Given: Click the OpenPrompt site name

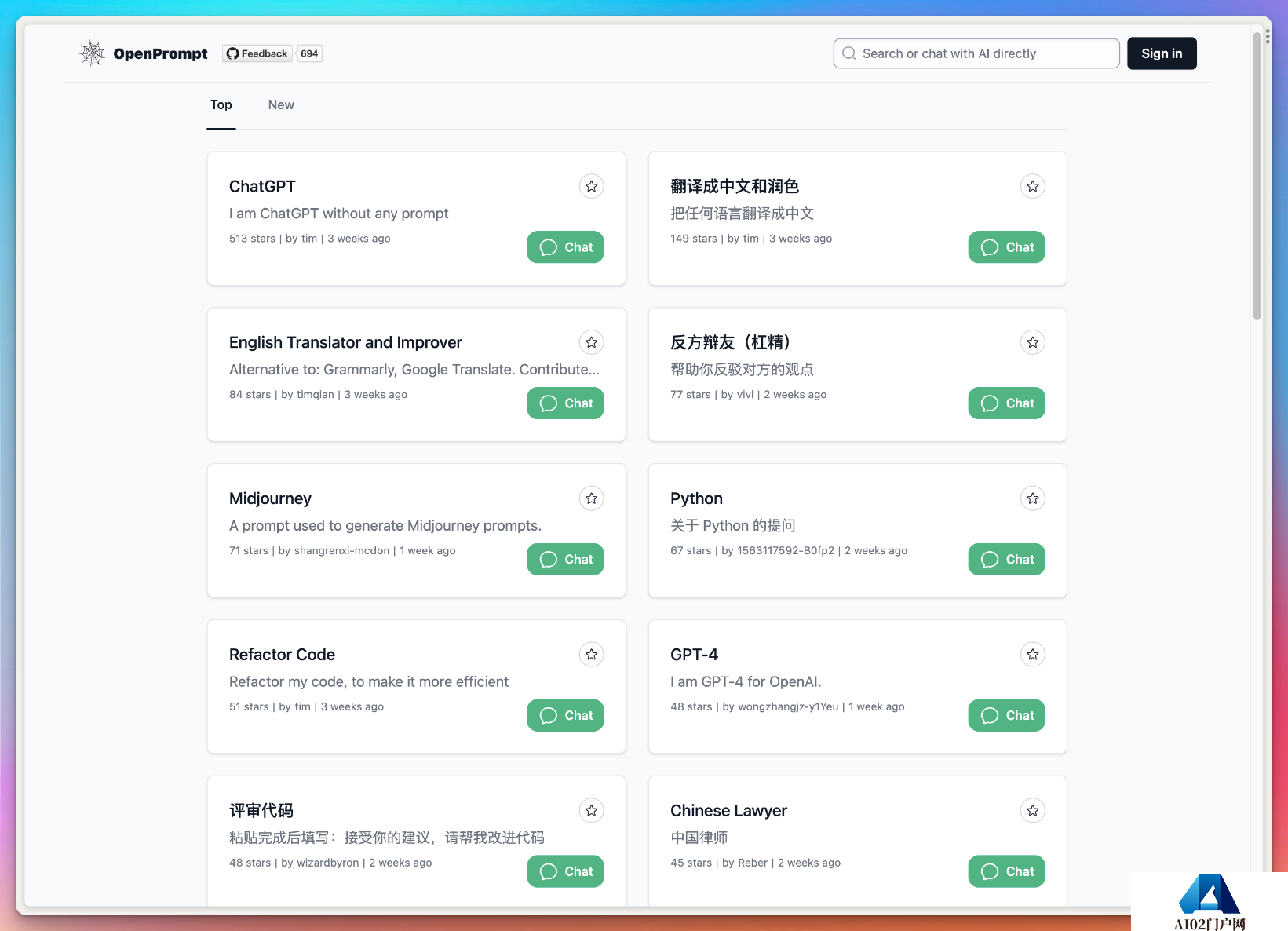Looking at the screenshot, I should (x=160, y=53).
